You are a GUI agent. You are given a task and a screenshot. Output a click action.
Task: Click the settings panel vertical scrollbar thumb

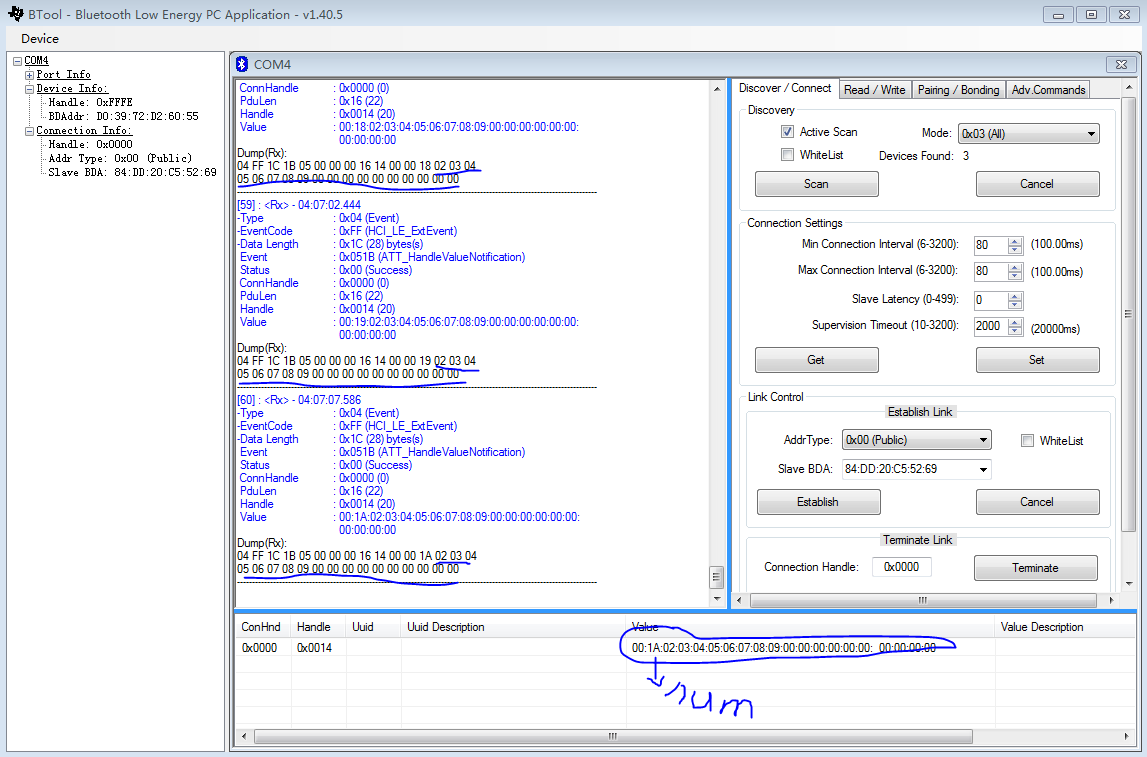click(1128, 315)
